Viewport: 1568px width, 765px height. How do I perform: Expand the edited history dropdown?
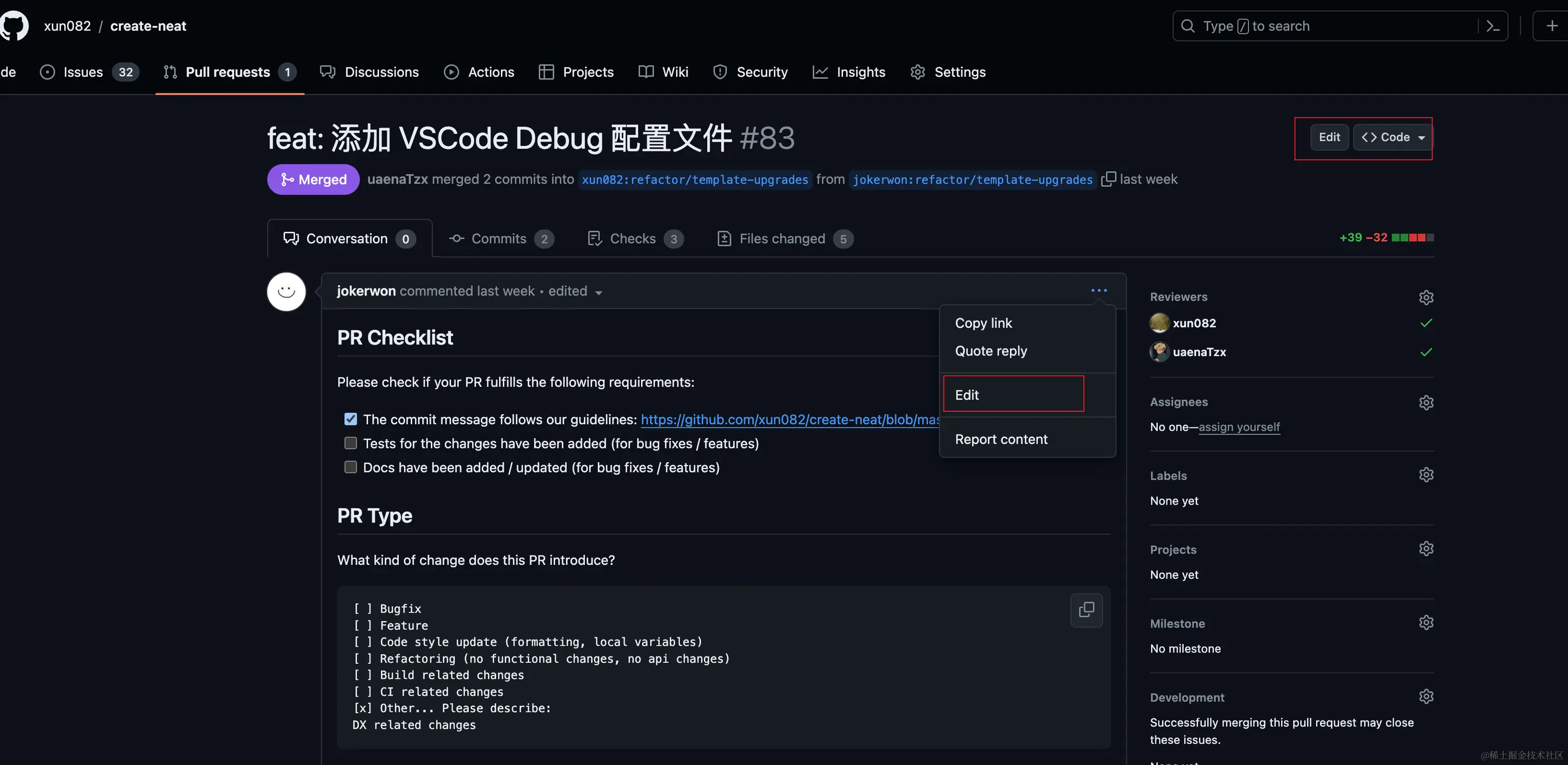pyautogui.click(x=575, y=292)
